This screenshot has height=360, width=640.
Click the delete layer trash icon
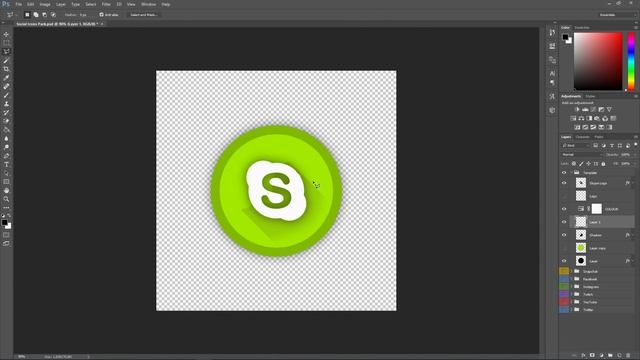point(628,356)
